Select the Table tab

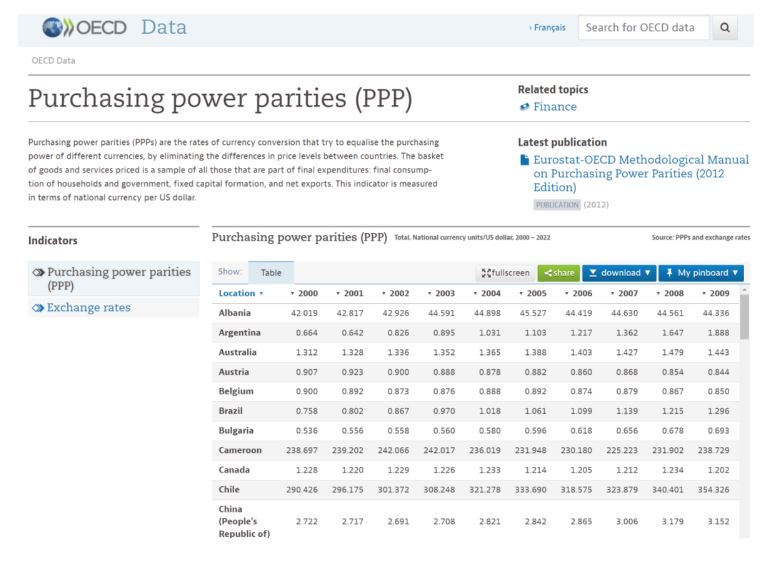click(271, 272)
